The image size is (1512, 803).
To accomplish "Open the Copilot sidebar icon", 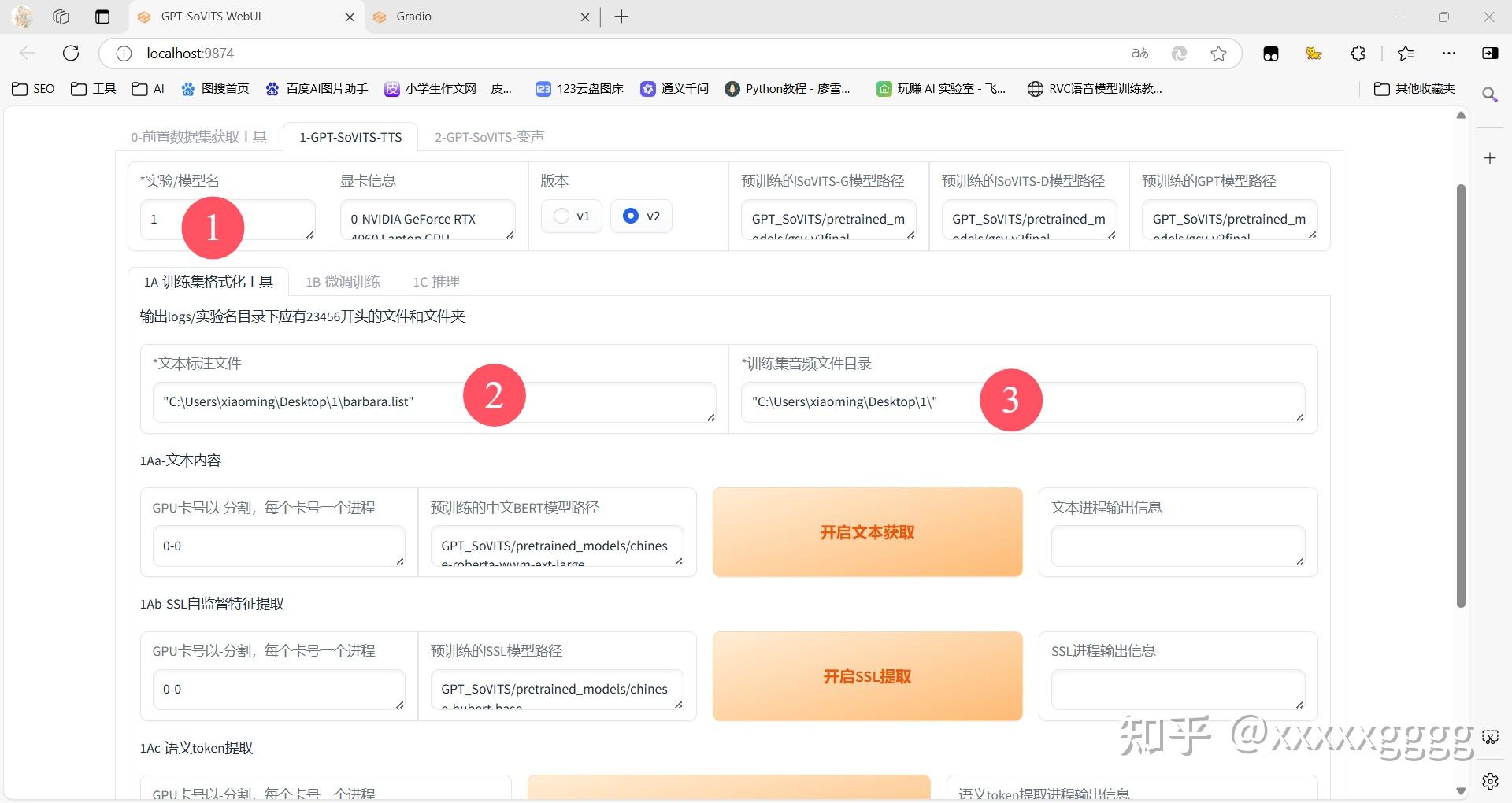I will [1489, 53].
